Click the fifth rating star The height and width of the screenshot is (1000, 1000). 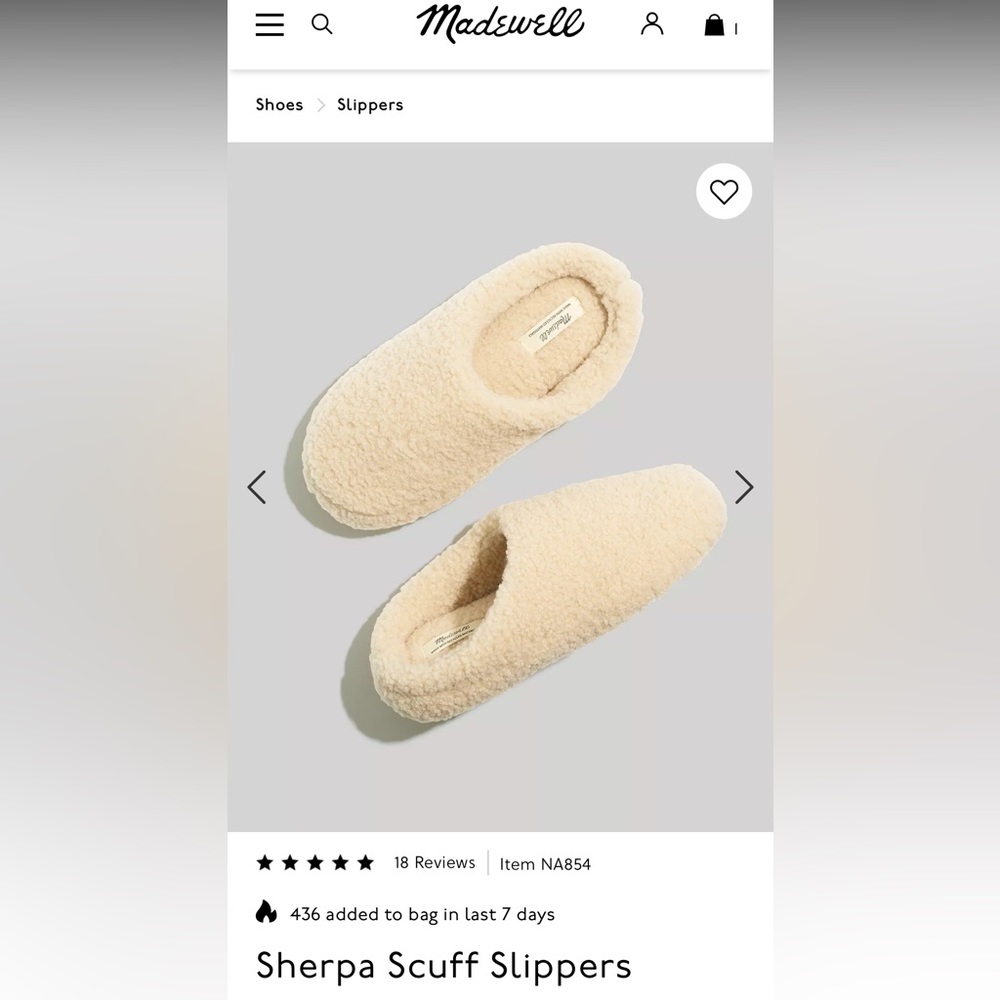366,861
